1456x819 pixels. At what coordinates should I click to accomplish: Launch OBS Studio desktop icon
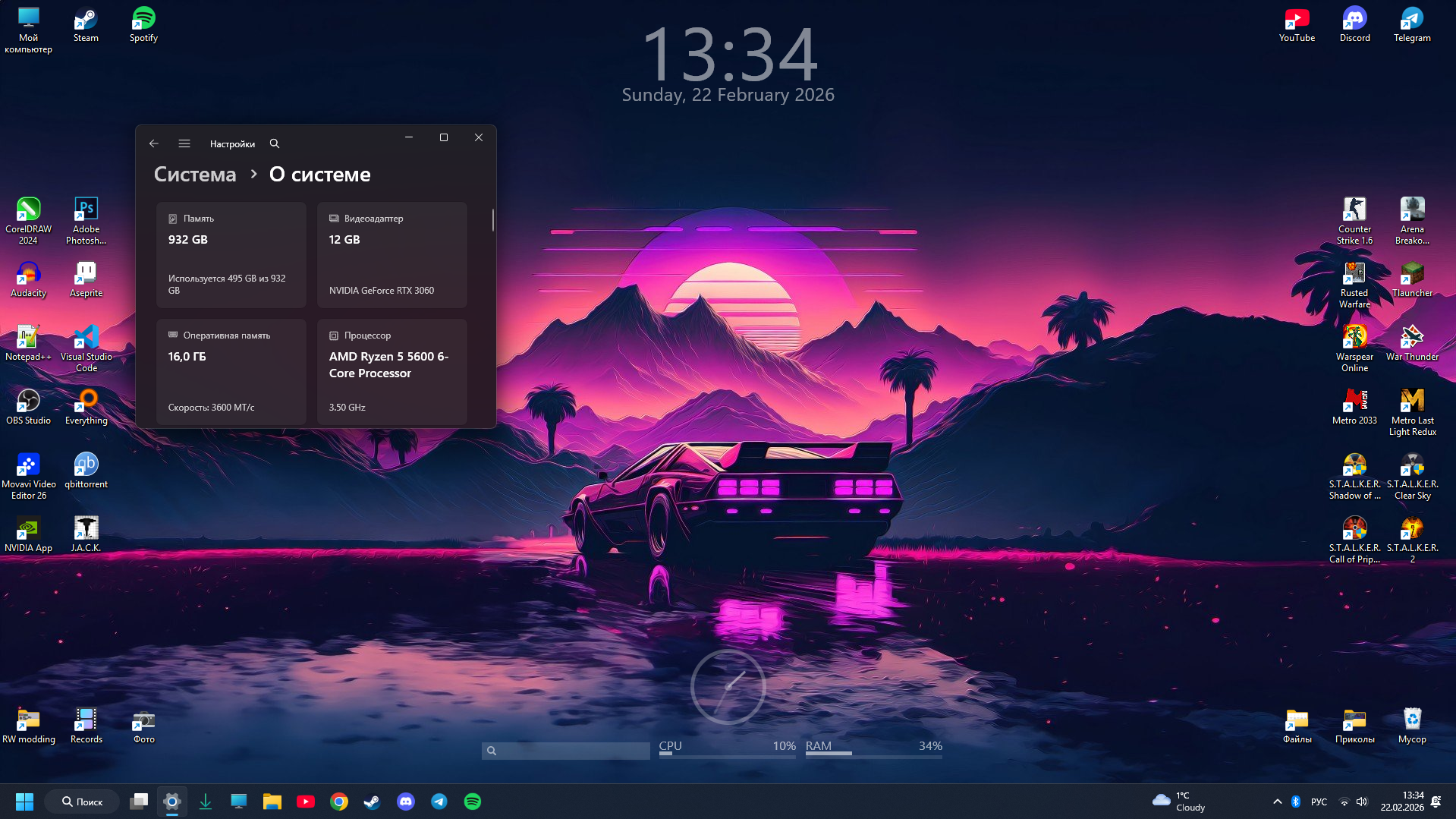[x=28, y=407]
